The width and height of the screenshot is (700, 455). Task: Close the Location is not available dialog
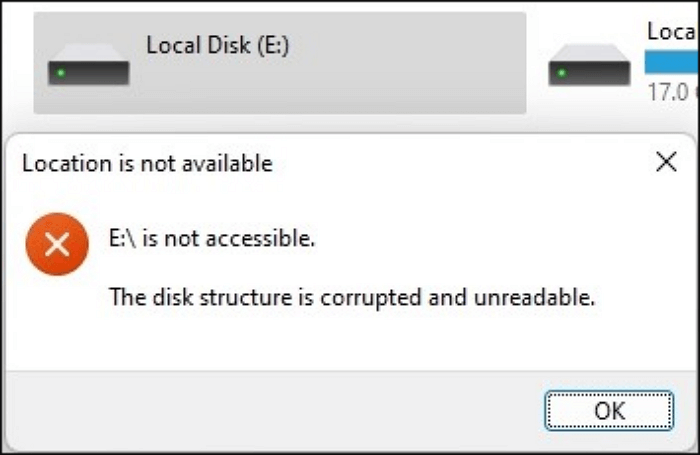point(666,163)
